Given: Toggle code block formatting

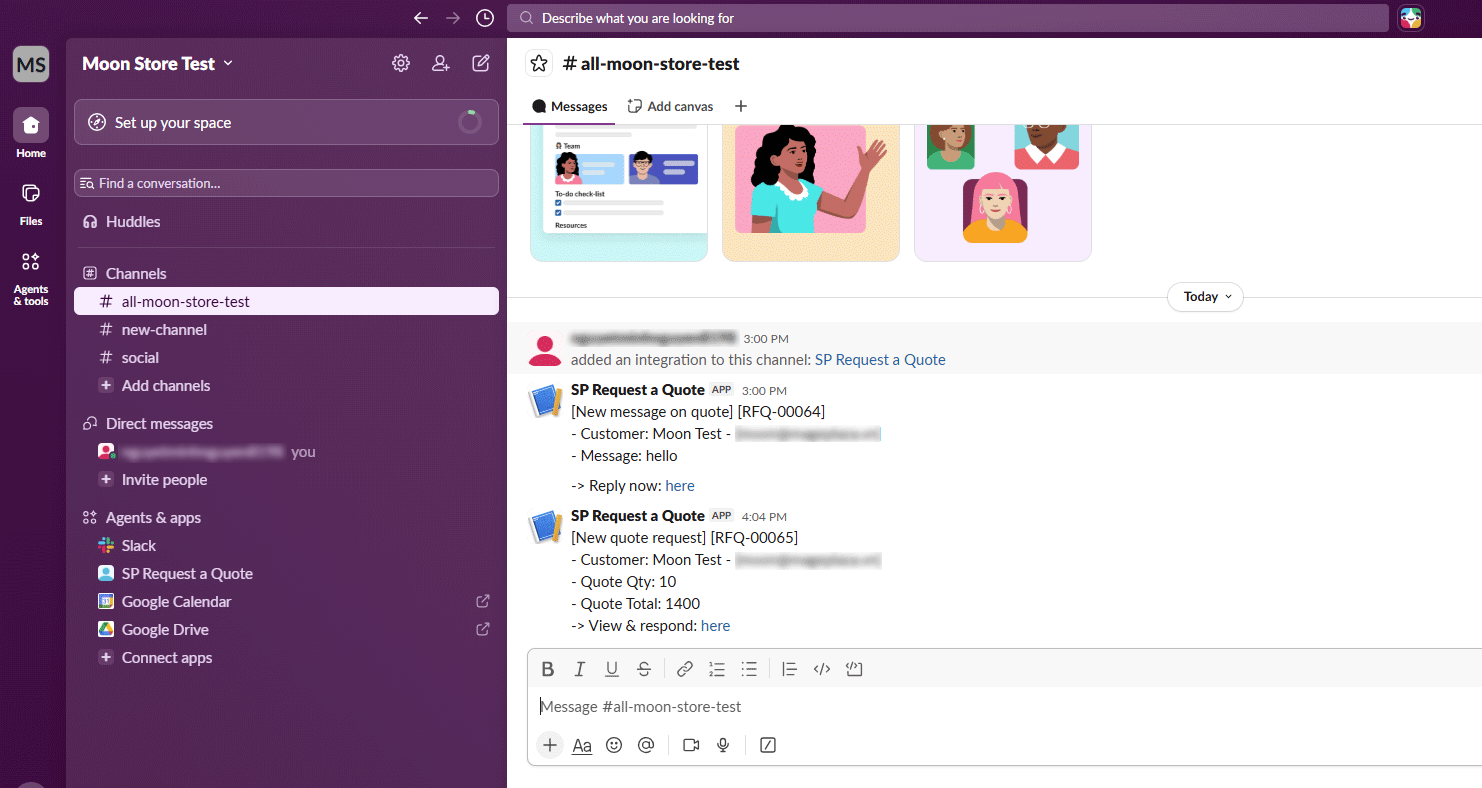Looking at the screenshot, I should pos(854,669).
